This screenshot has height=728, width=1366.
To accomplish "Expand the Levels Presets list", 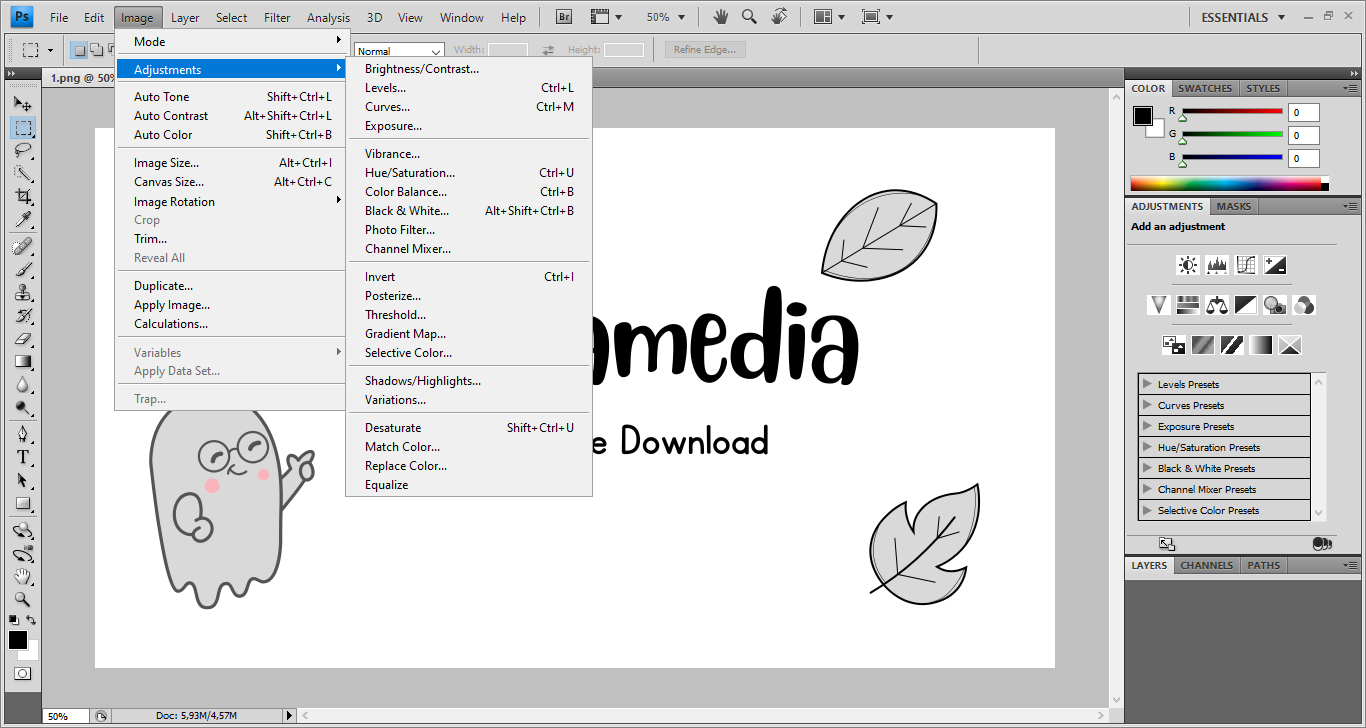I will pyautogui.click(x=1147, y=384).
